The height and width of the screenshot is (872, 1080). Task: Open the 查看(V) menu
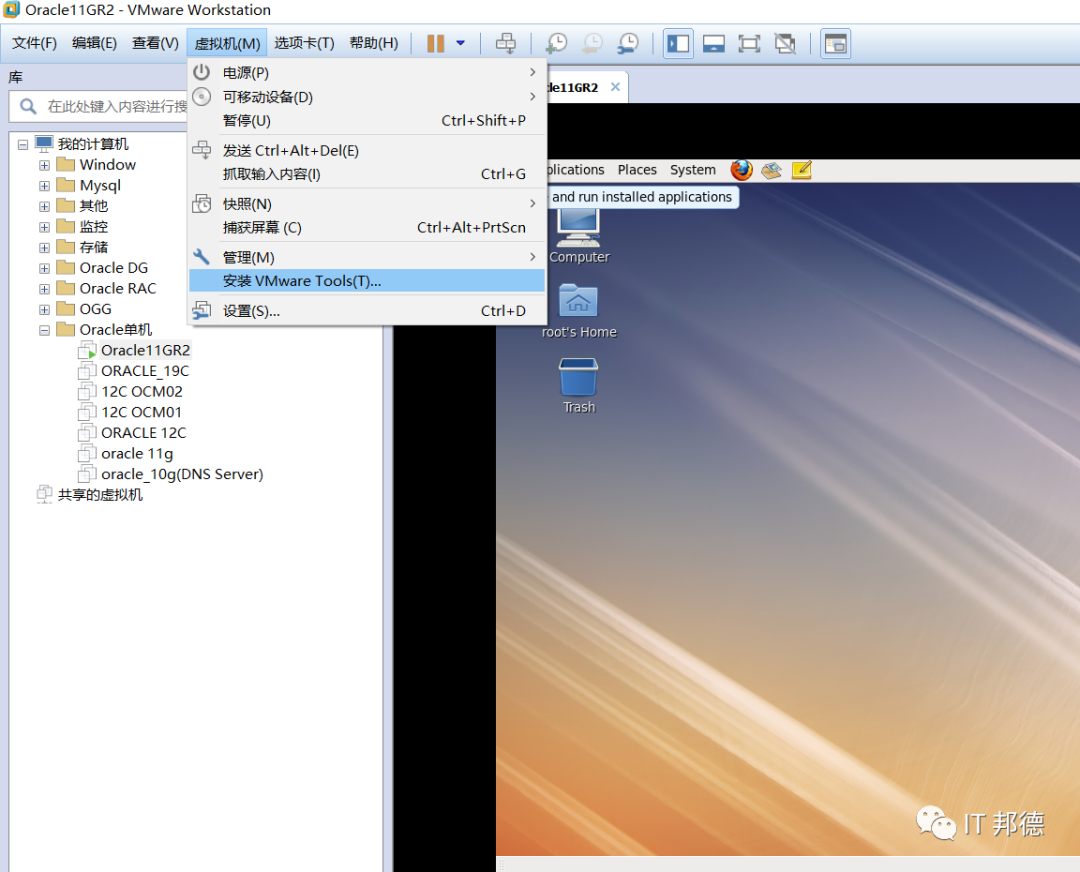pyautogui.click(x=155, y=43)
